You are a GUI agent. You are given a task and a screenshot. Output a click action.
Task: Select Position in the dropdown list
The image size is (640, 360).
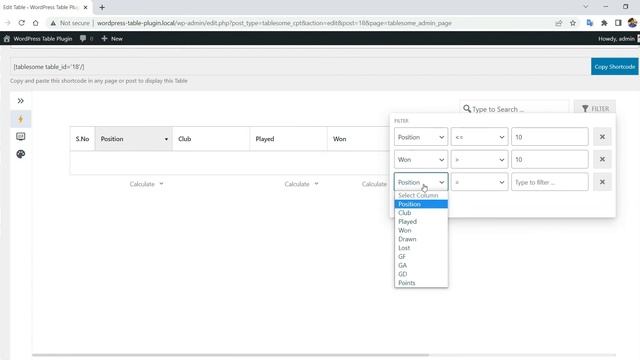tap(421, 204)
